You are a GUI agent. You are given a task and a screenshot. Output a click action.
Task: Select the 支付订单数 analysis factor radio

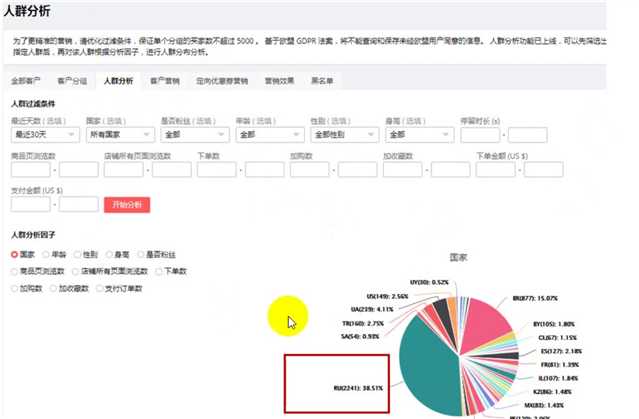coord(99,289)
